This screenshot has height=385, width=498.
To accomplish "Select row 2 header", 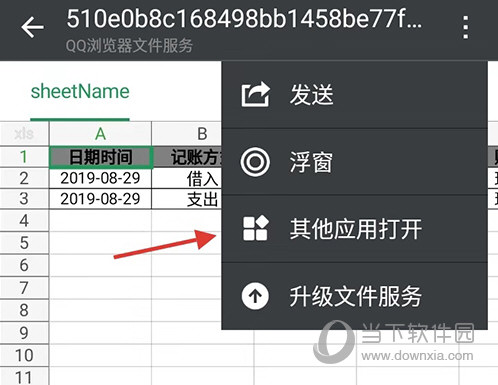I will click(x=24, y=178).
